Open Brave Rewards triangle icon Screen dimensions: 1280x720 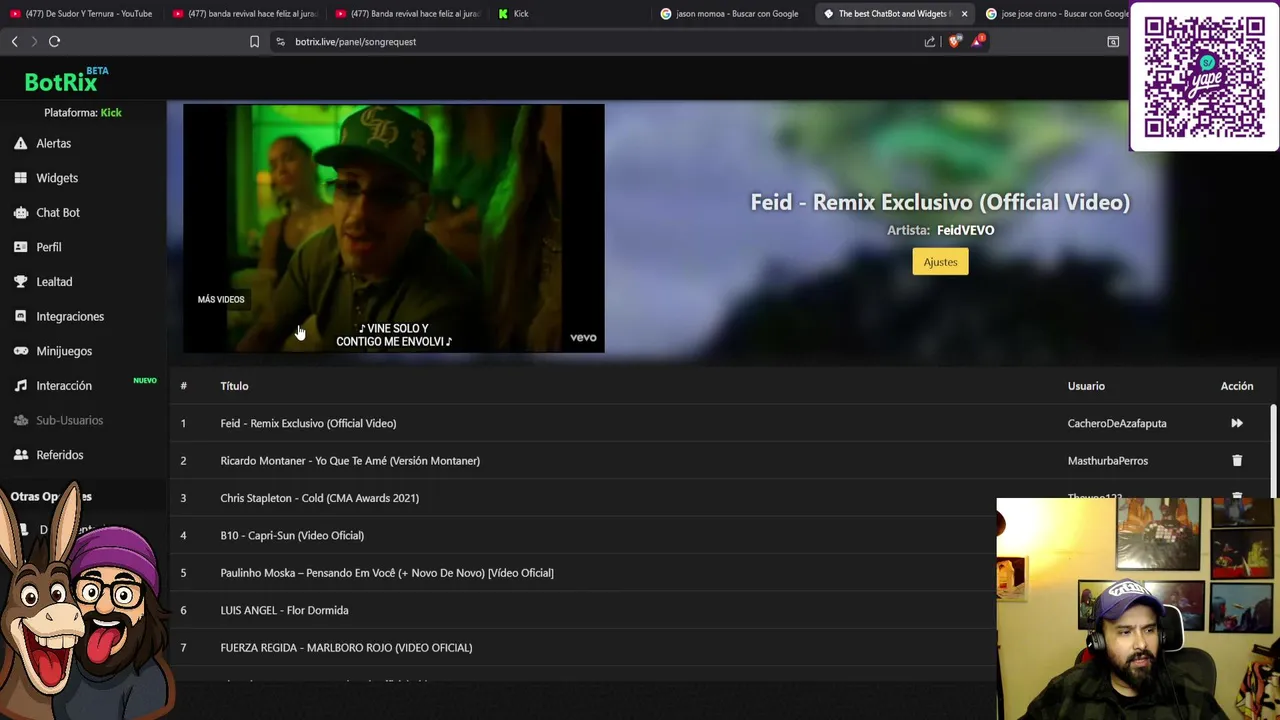(978, 41)
